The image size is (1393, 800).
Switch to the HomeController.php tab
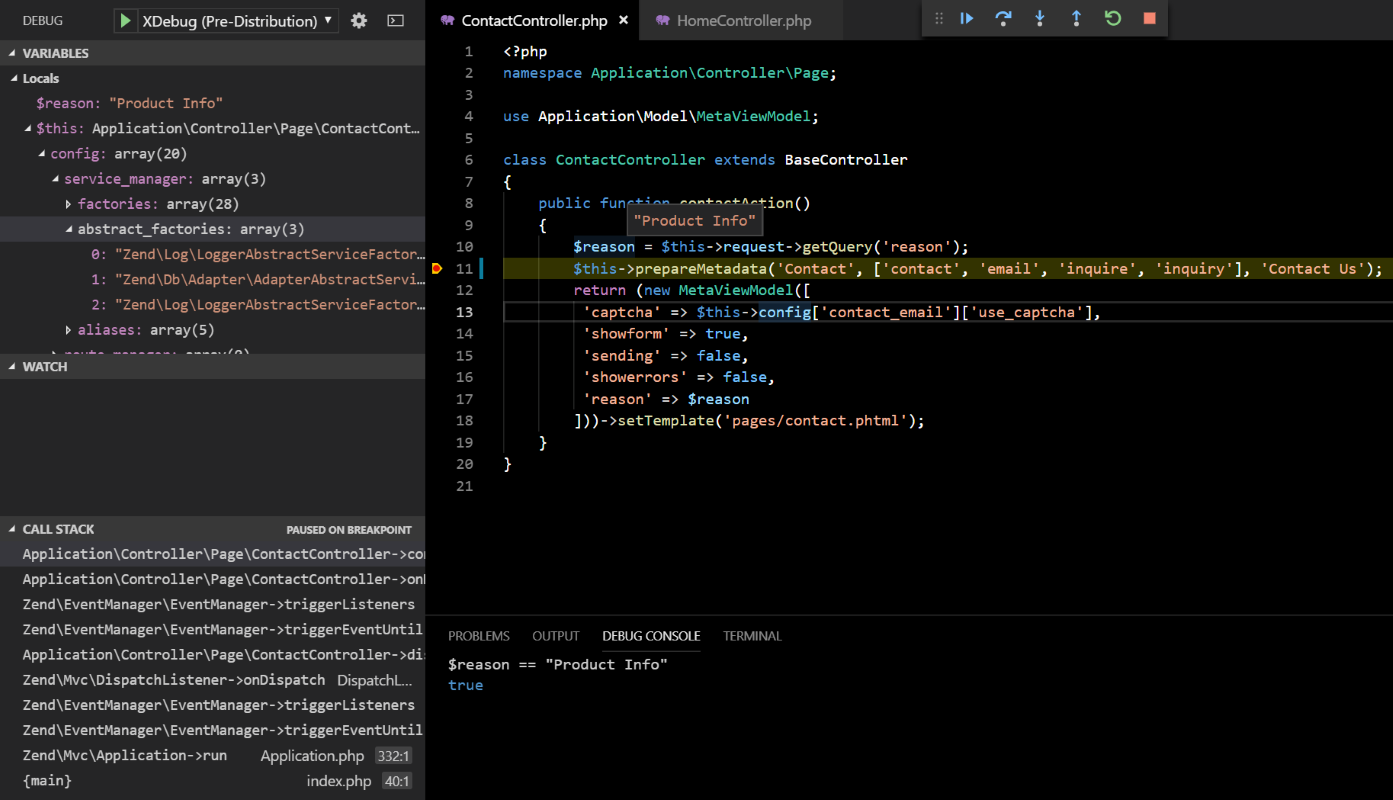[x=743, y=21]
